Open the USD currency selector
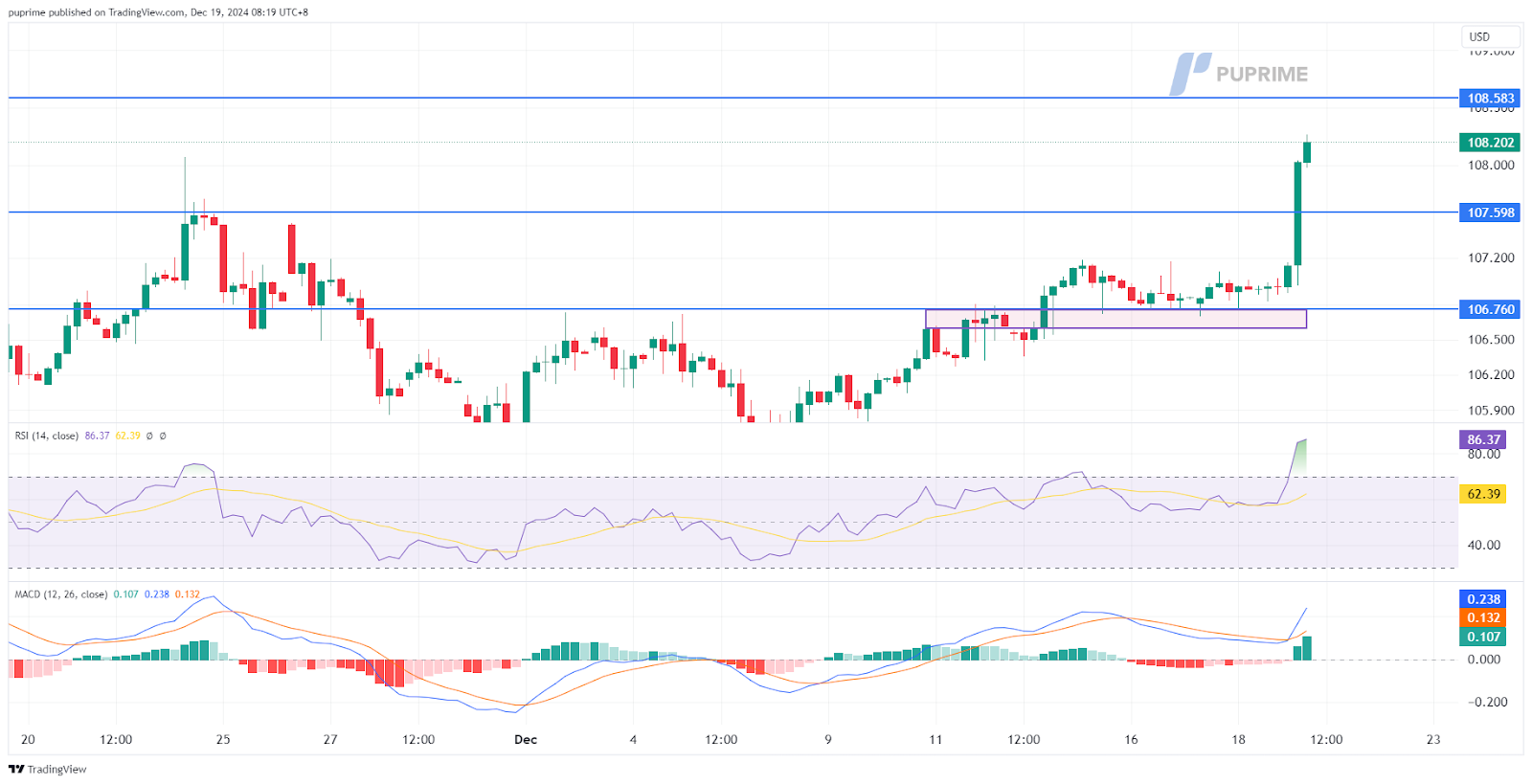Image resolution: width=1532 pixels, height=784 pixels. pos(1491,37)
